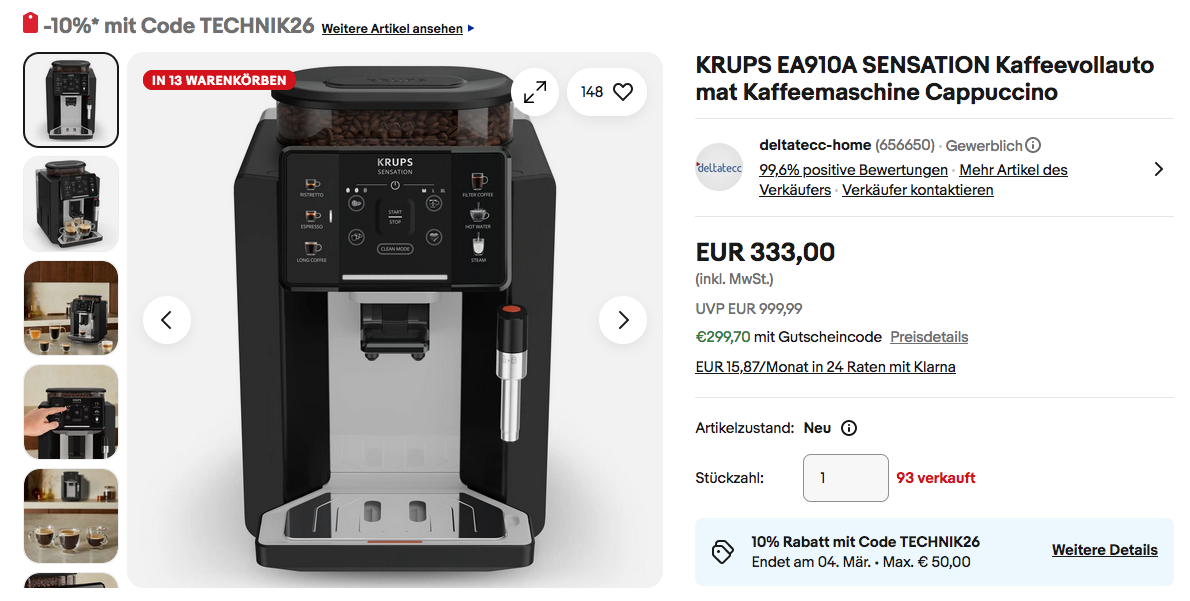Click the coupon tag icon in discount banner
1190x601 pixels.
[x=722, y=552]
